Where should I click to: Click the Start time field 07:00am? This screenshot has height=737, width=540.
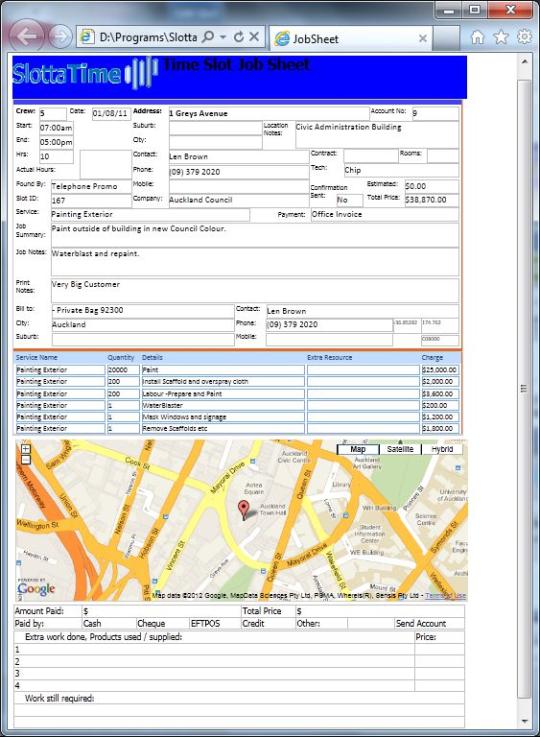point(56,128)
